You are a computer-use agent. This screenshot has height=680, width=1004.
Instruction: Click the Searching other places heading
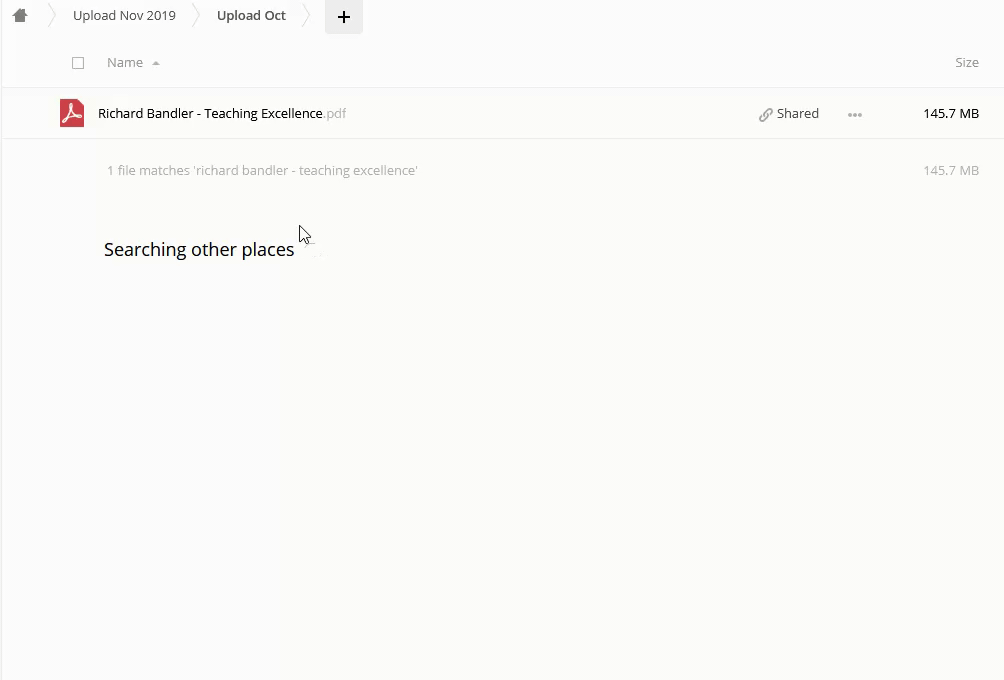tap(199, 250)
